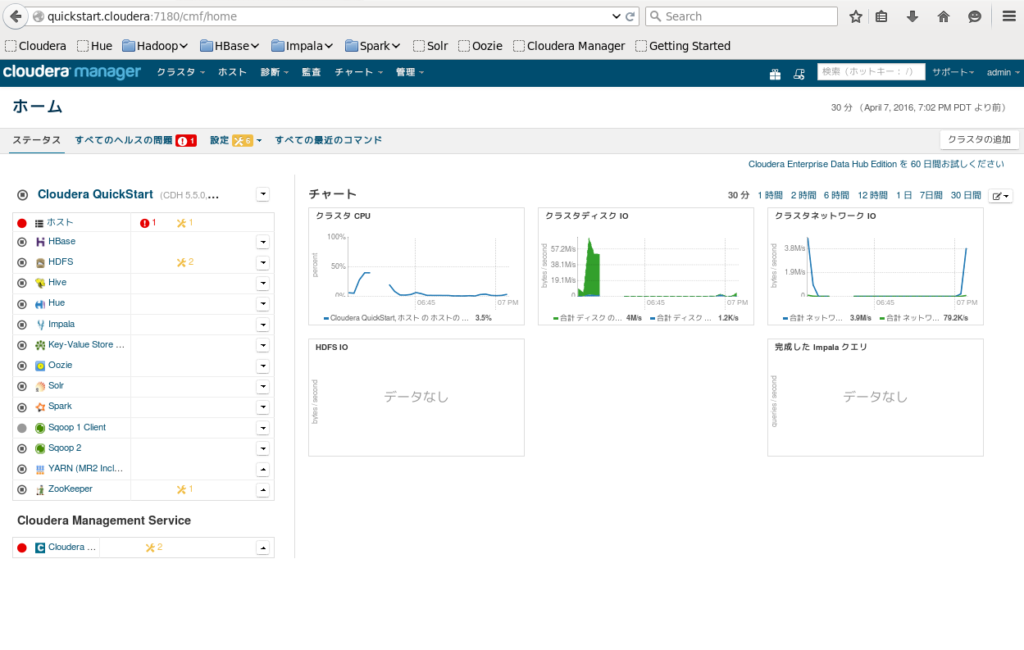Click the Impala service icon
Viewport: 1024px width, 650px height.
pos(40,325)
